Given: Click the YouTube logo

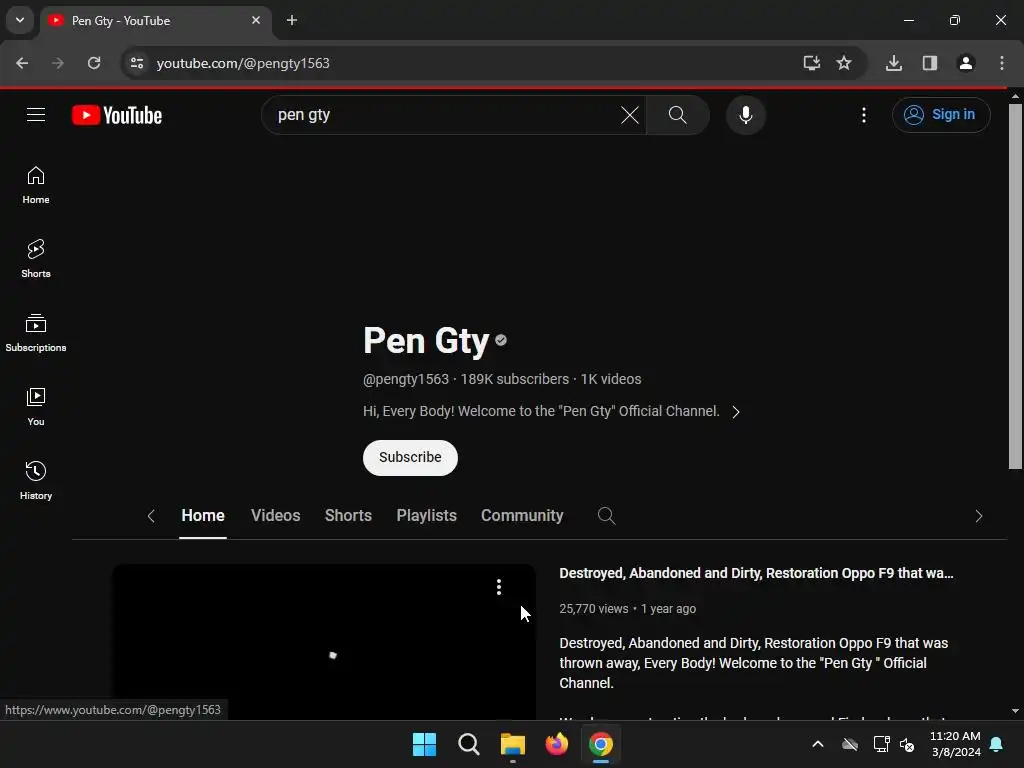Looking at the screenshot, I should 117,115.
